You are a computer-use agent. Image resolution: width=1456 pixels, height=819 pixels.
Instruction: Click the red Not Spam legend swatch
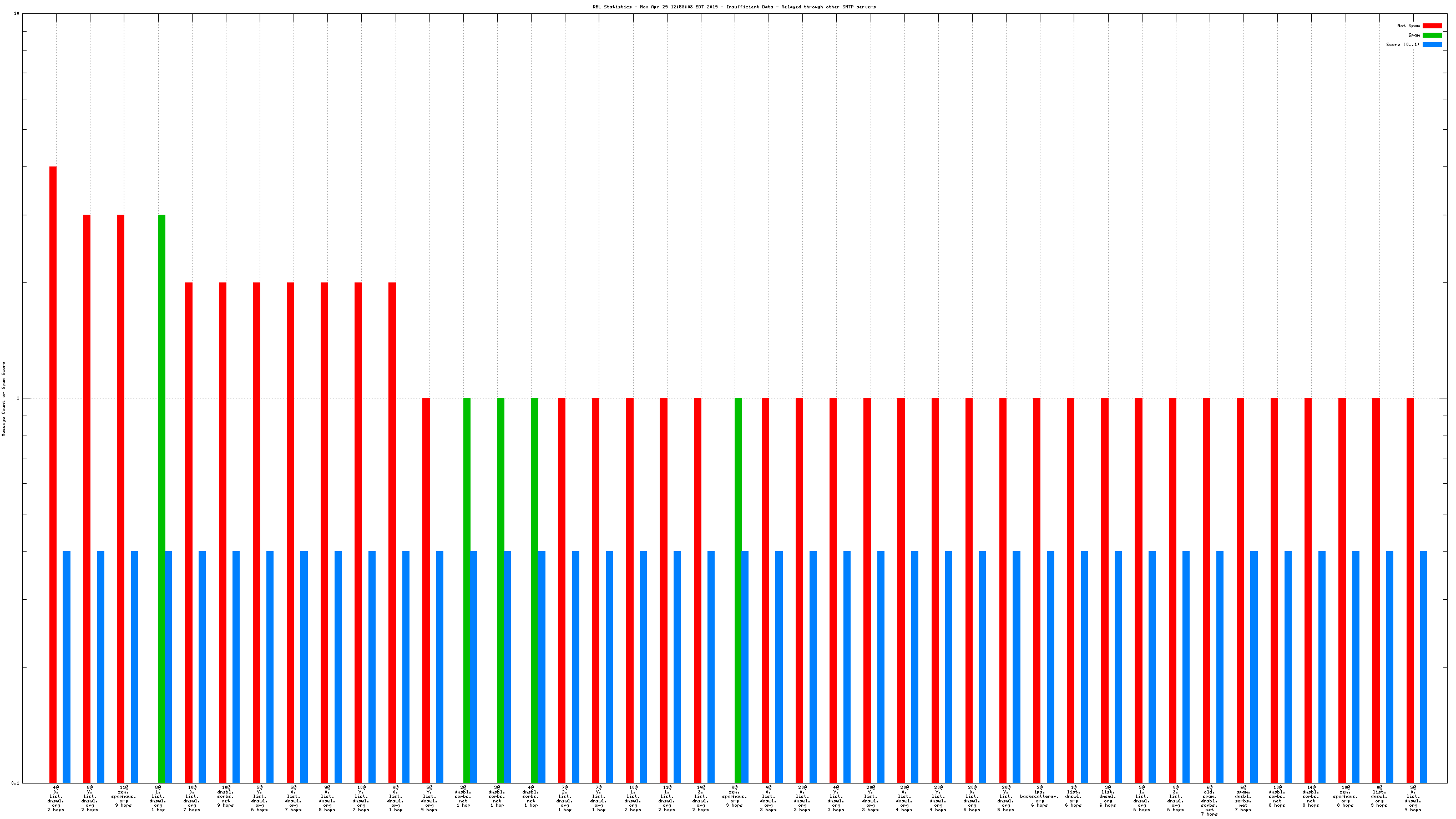pos(1432,26)
